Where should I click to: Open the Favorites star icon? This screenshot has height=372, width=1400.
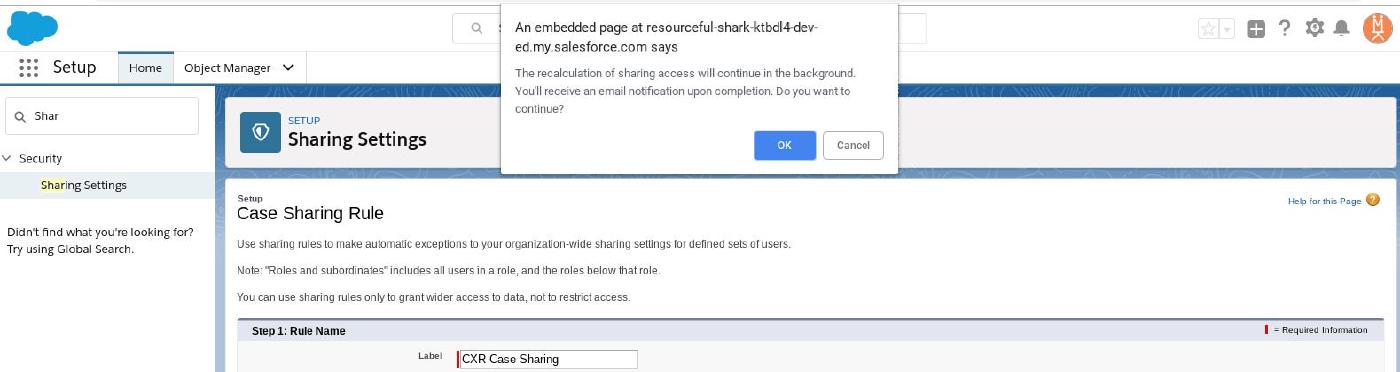tap(1208, 29)
